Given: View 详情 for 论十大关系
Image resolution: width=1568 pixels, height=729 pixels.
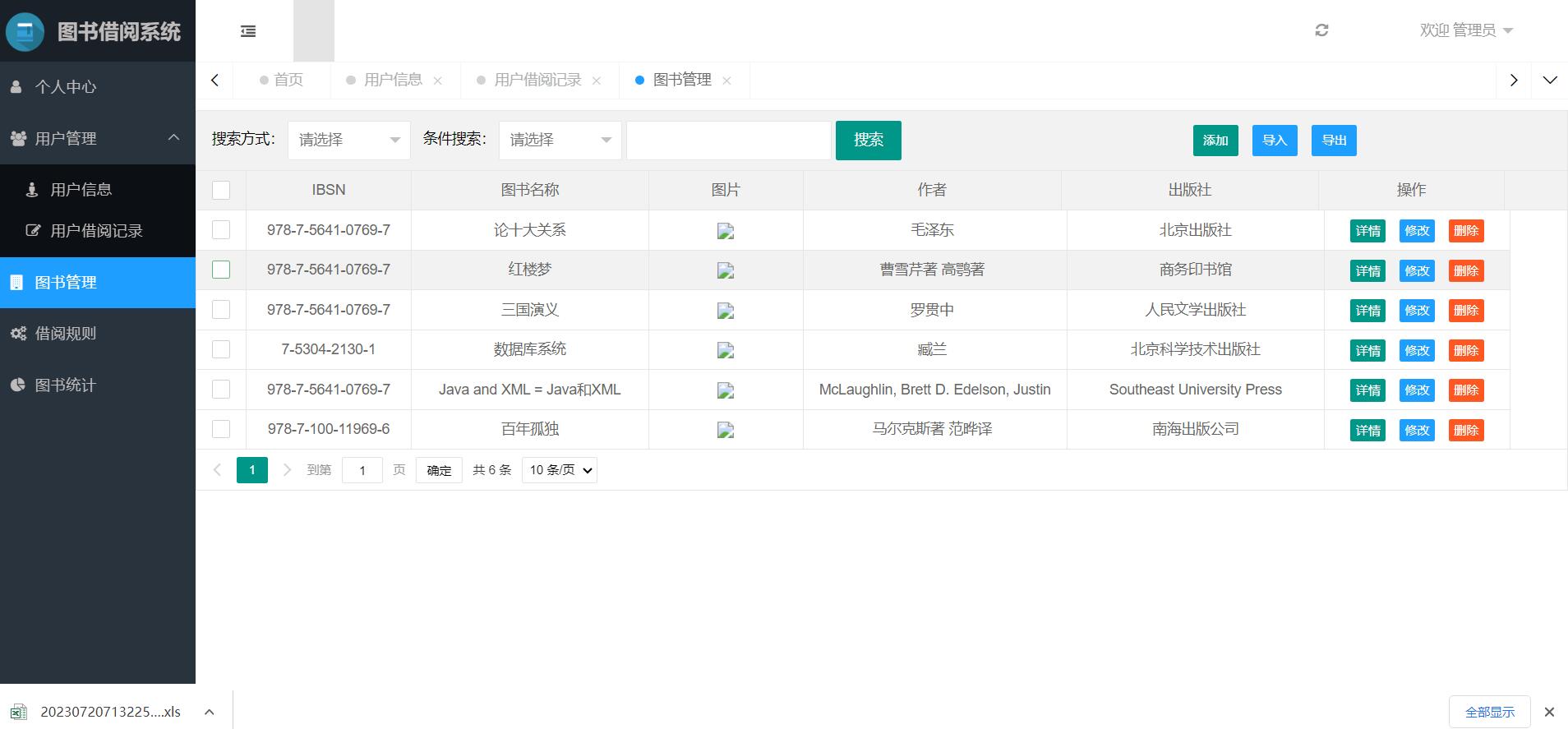Looking at the screenshot, I should (x=1367, y=231).
